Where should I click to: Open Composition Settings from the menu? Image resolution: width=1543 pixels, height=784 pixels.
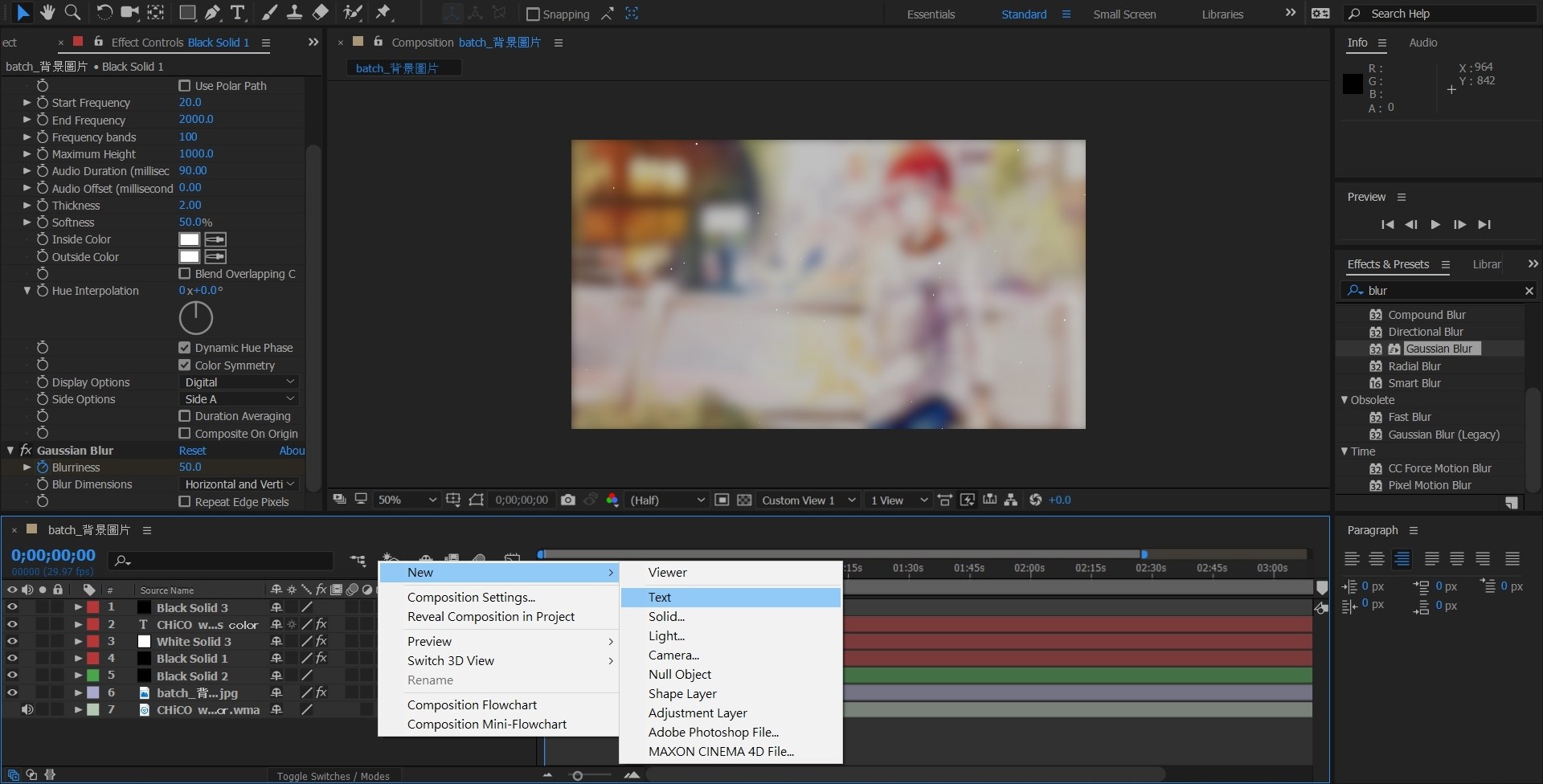pos(471,597)
